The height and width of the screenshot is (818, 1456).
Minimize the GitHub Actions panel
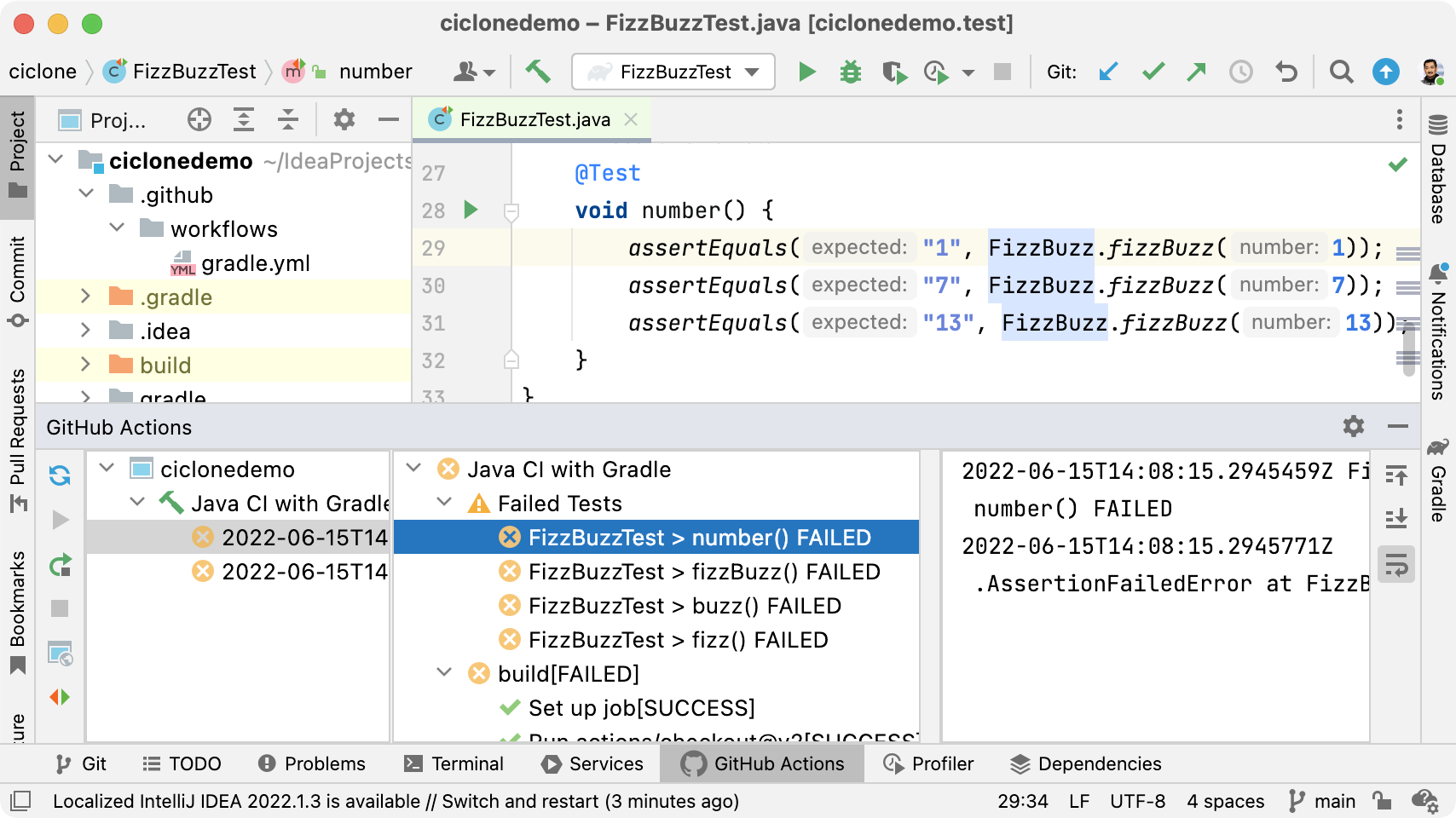pyautogui.click(x=1398, y=426)
